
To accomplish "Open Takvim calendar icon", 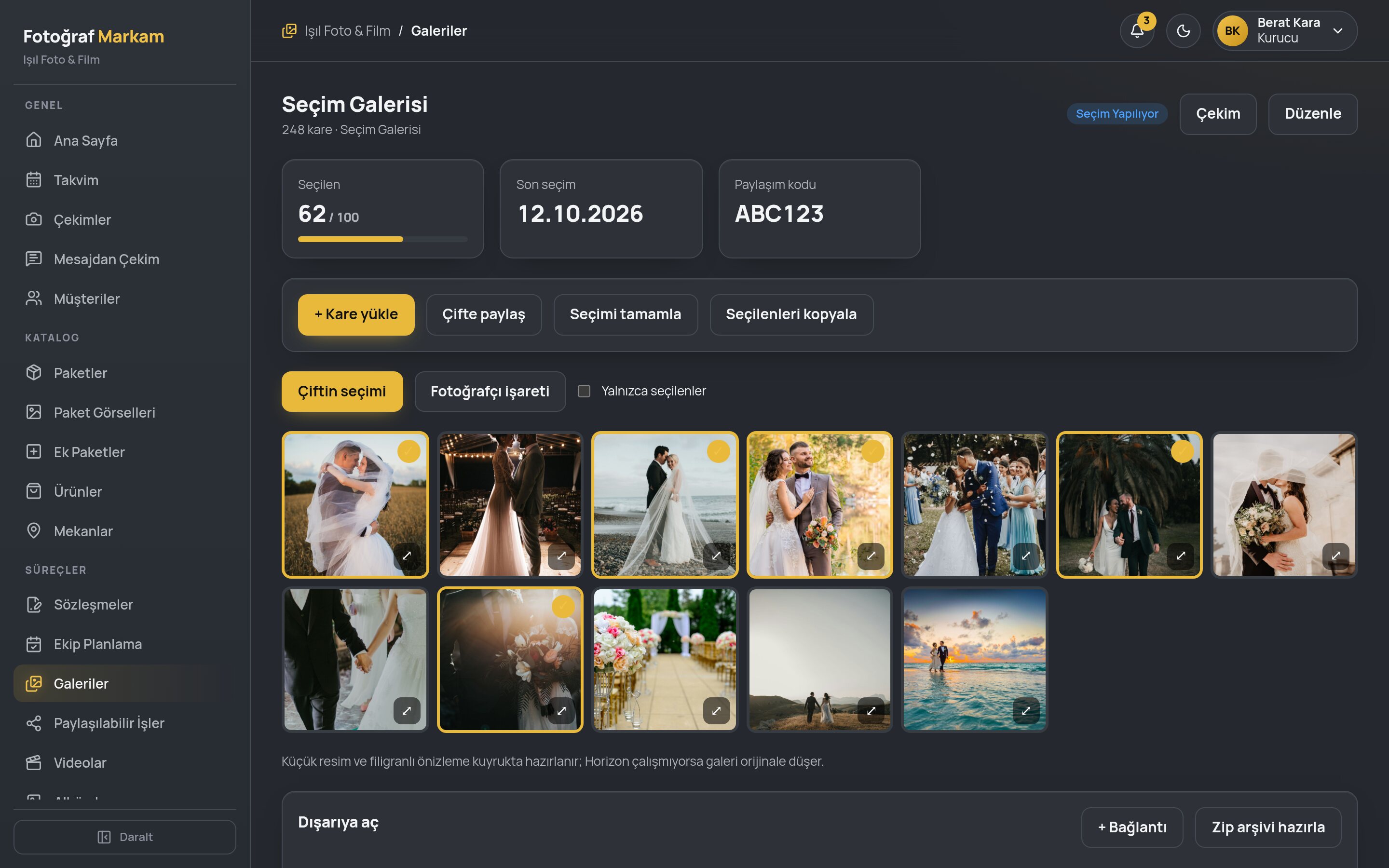I will click(x=34, y=180).
